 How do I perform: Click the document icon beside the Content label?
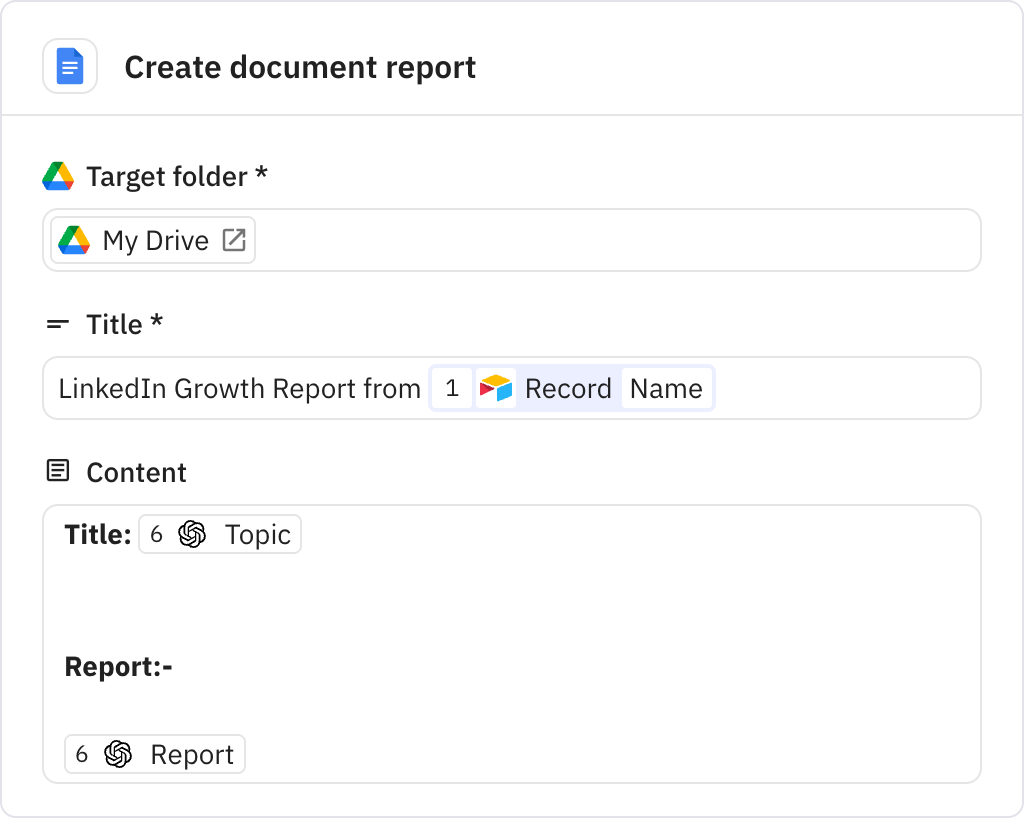click(x=59, y=470)
